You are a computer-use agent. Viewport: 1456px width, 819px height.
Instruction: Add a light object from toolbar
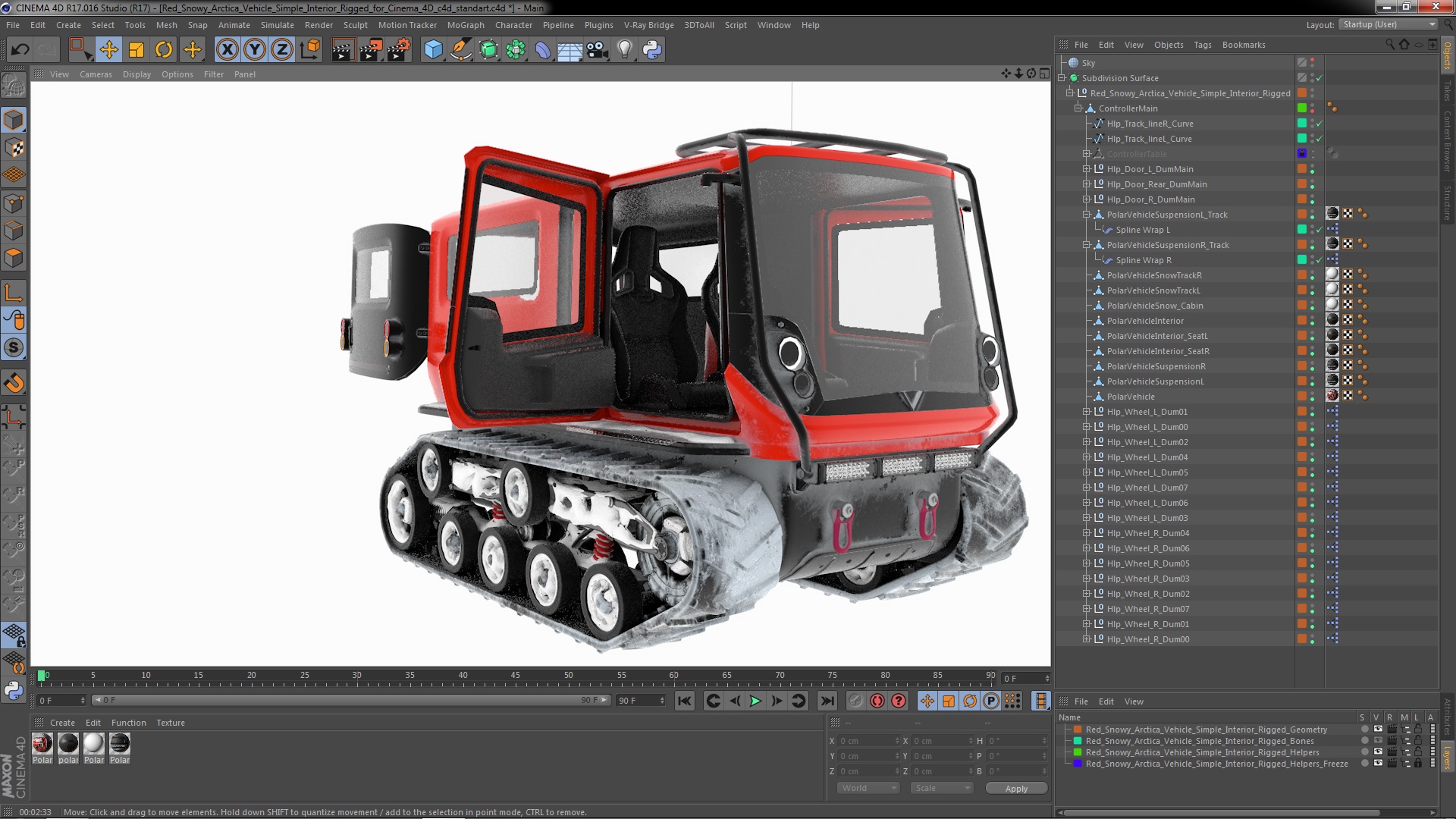pyautogui.click(x=624, y=50)
